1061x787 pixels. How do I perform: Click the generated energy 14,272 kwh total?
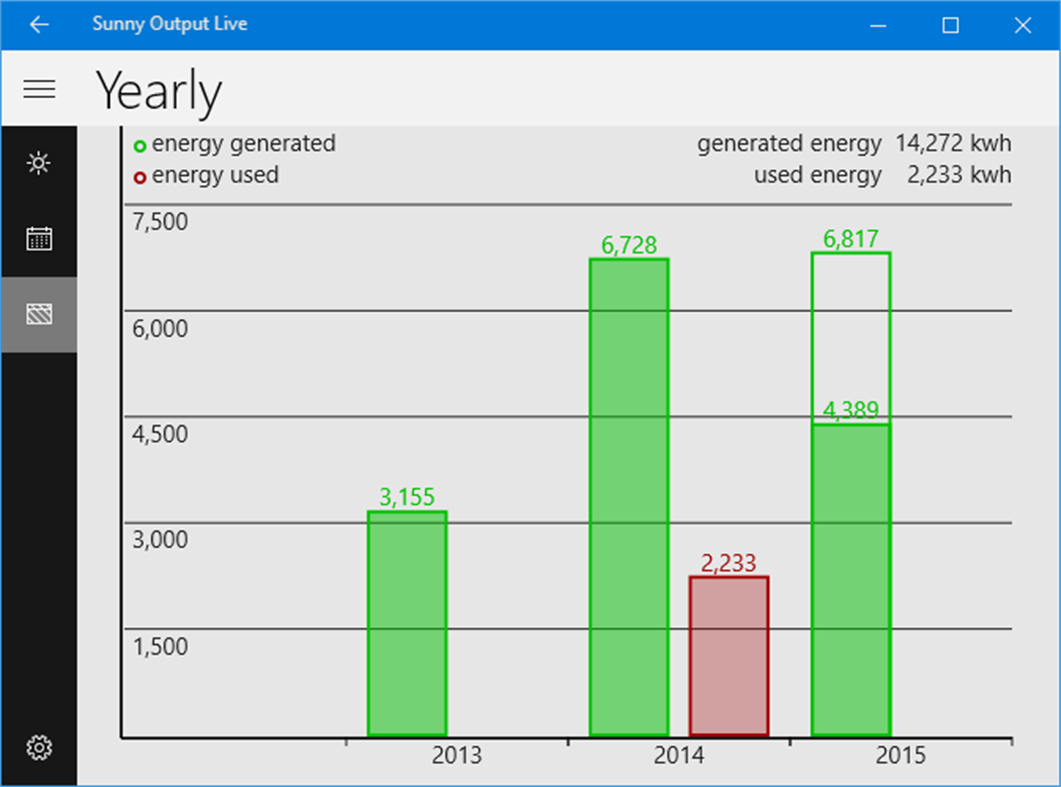pyautogui.click(x=854, y=144)
